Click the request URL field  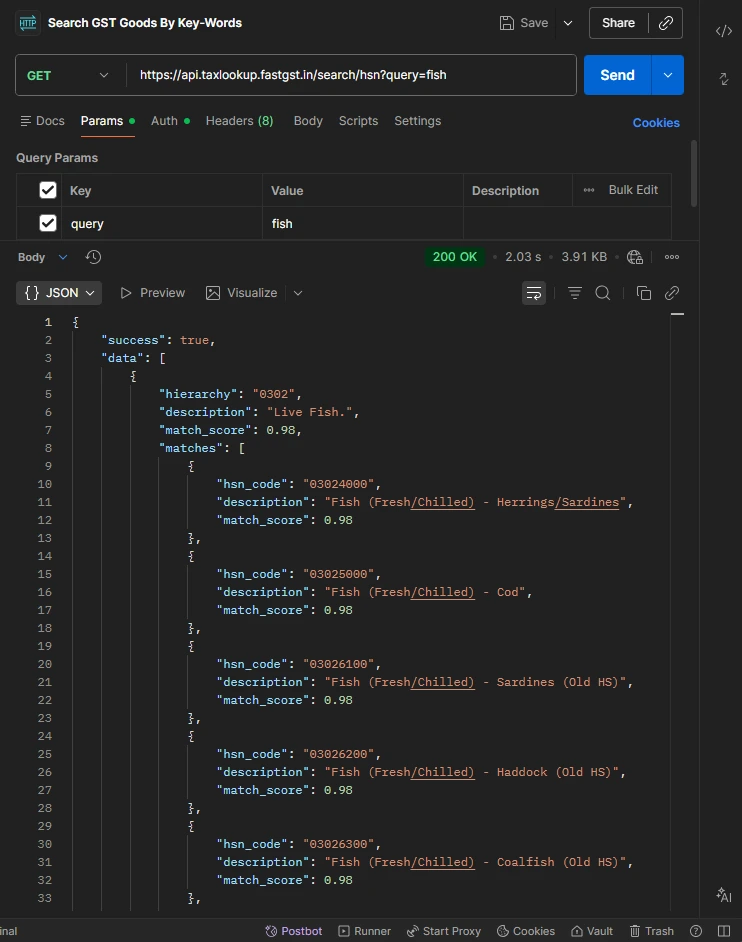[351, 75]
